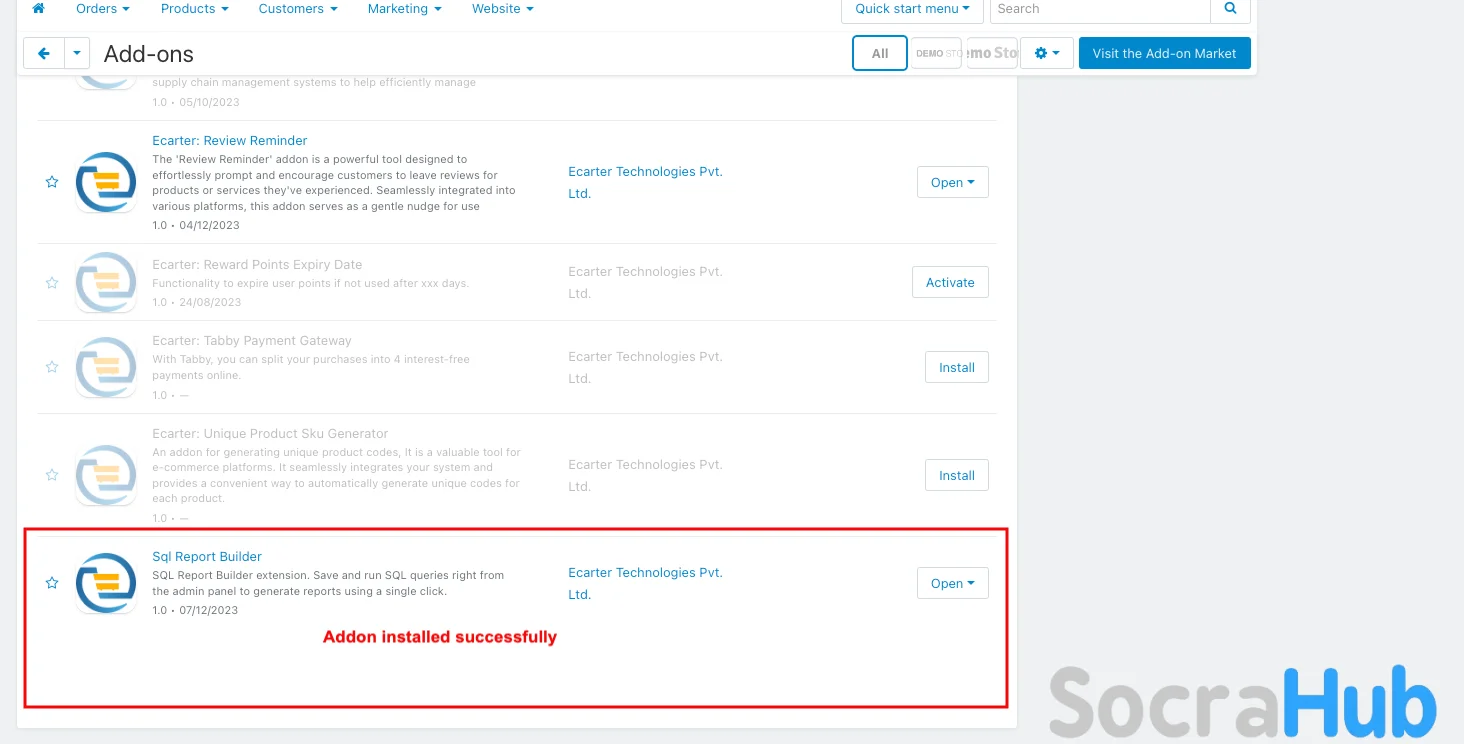The width and height of the screenshot is (1464, 744).
Task: Open the Ecarter: Review Reminder title link
Action: (x=230, y=141)
